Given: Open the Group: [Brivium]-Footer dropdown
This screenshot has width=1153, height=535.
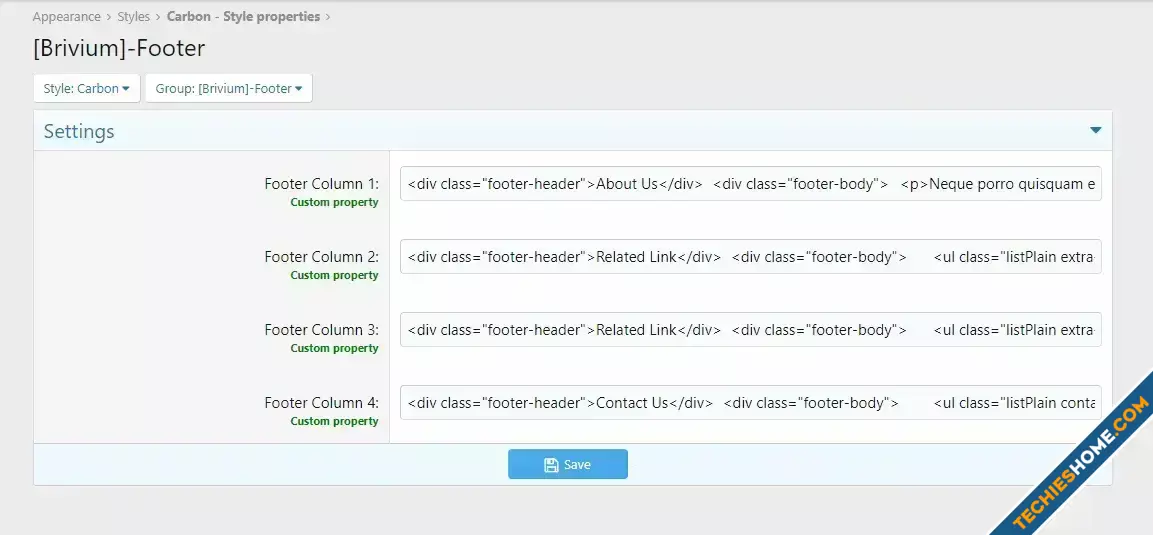Looking at the screenshot, I should point(229,88).
